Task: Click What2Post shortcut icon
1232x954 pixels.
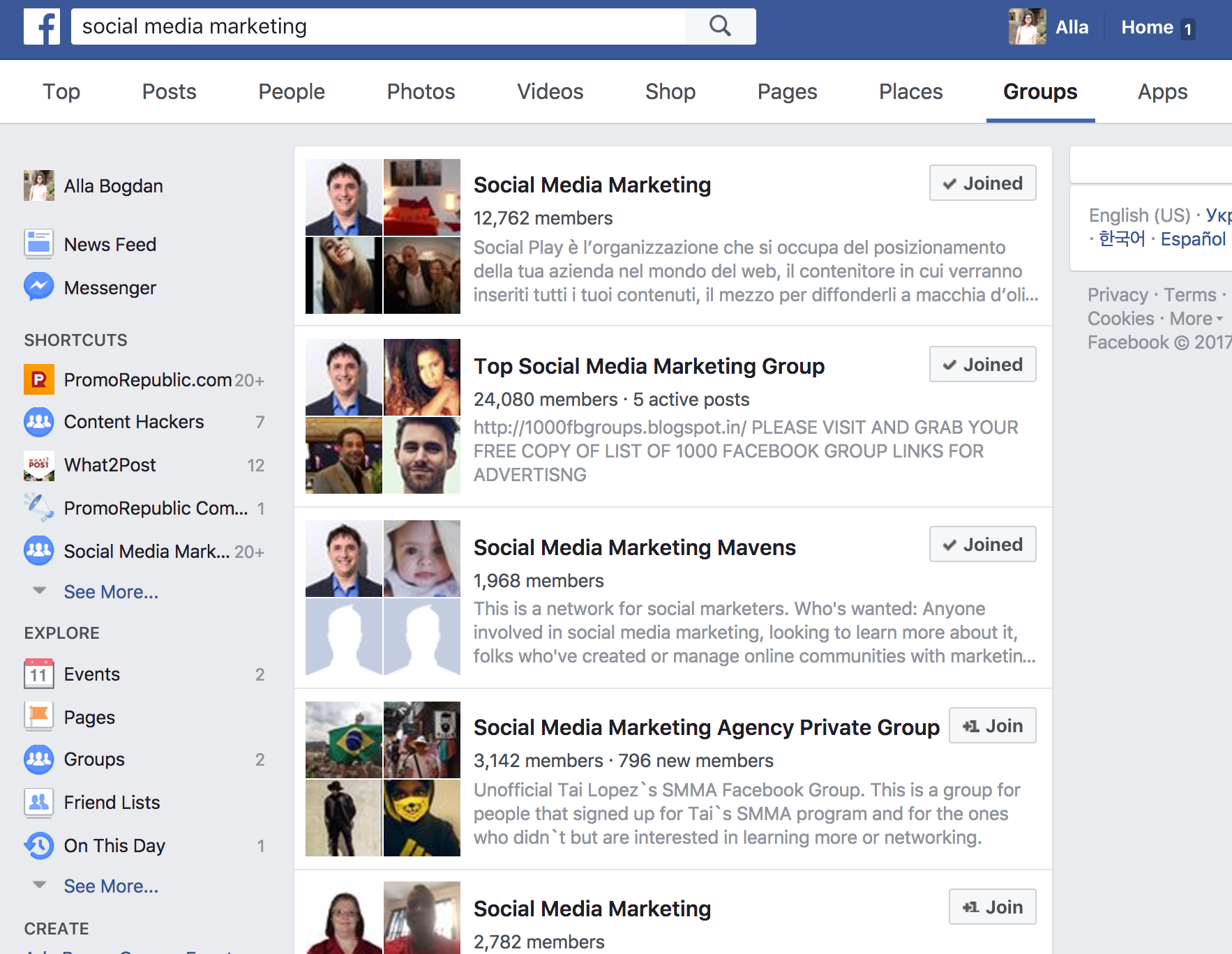Action: [x=39, y=465]
